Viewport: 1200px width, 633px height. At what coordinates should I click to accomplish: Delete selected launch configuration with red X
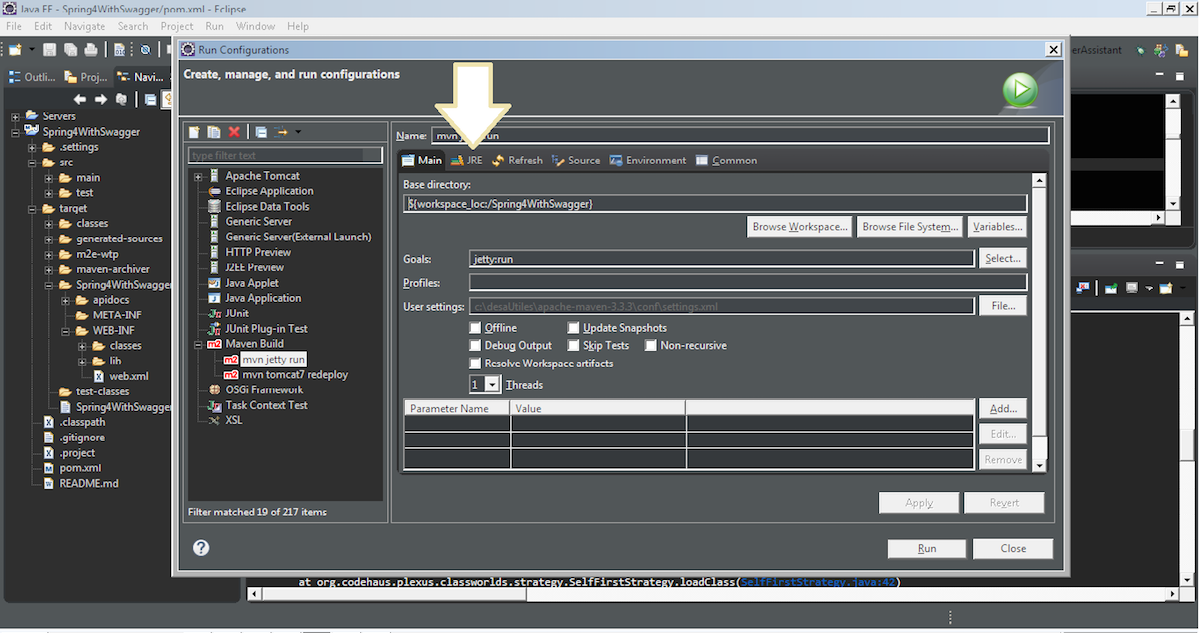[x=234, y=132]
